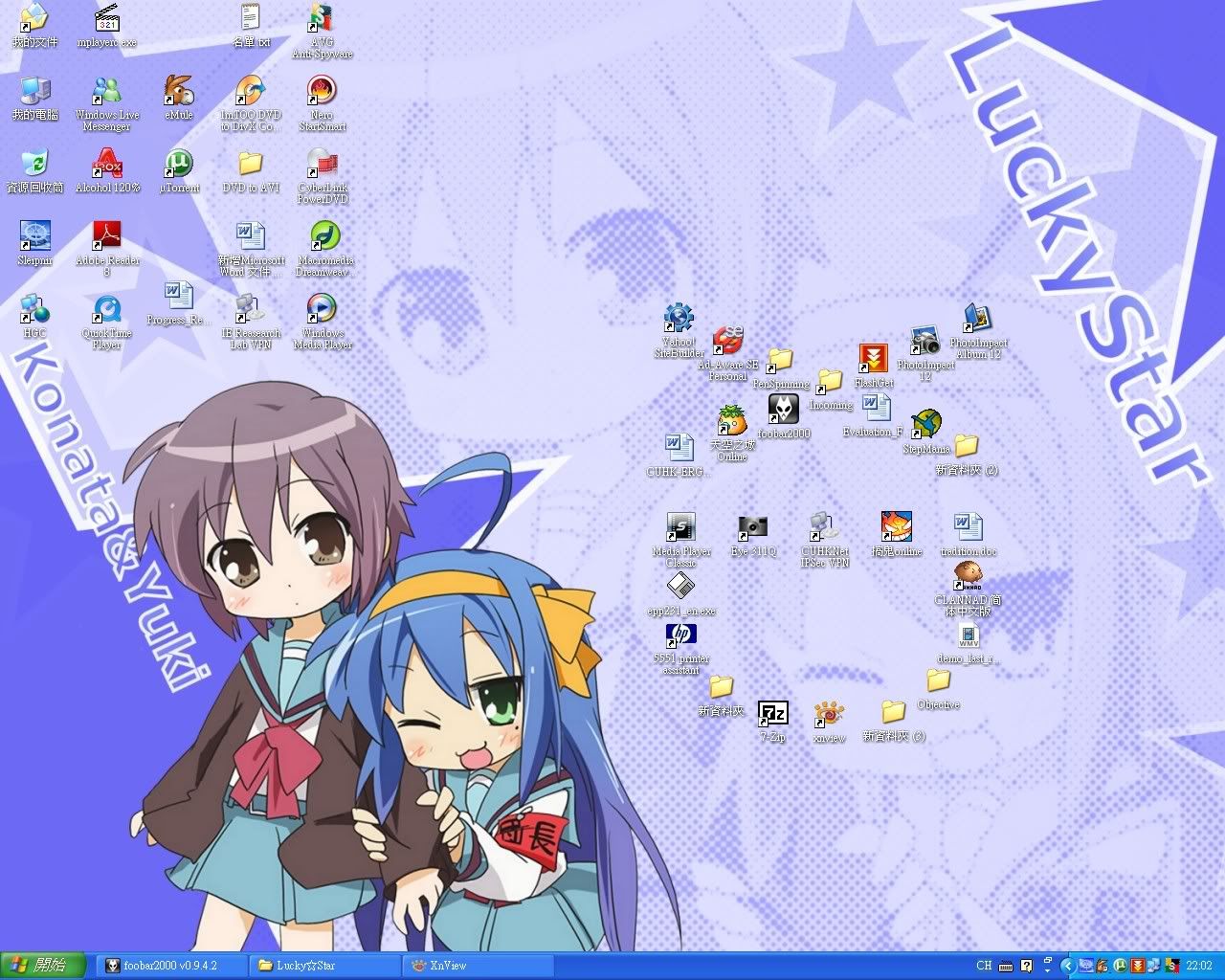
Task: Expand hidden system tray icons arrow
Action: point(1068,966)
